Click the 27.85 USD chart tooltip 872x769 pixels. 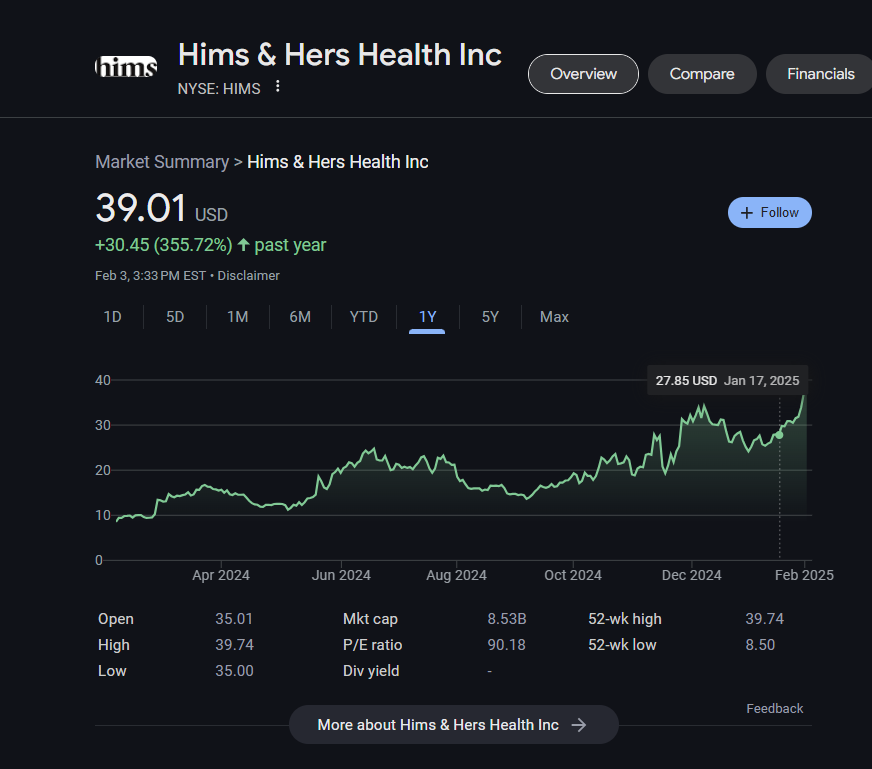[727, 380]
